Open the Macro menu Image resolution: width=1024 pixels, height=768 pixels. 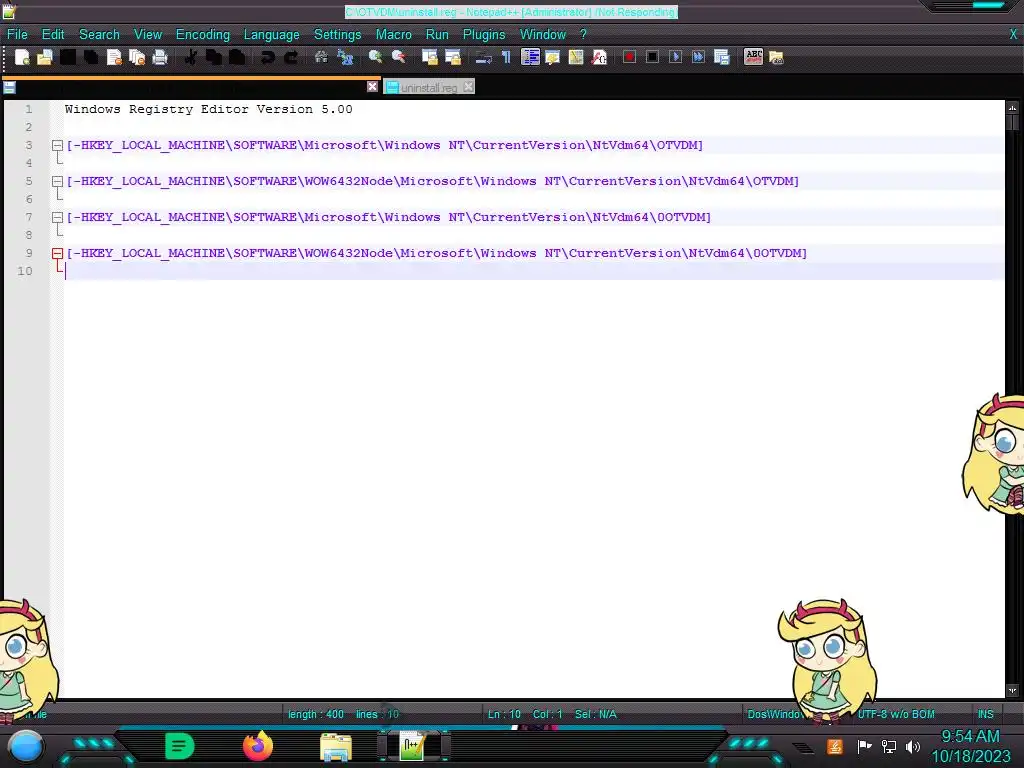(394, 35)
